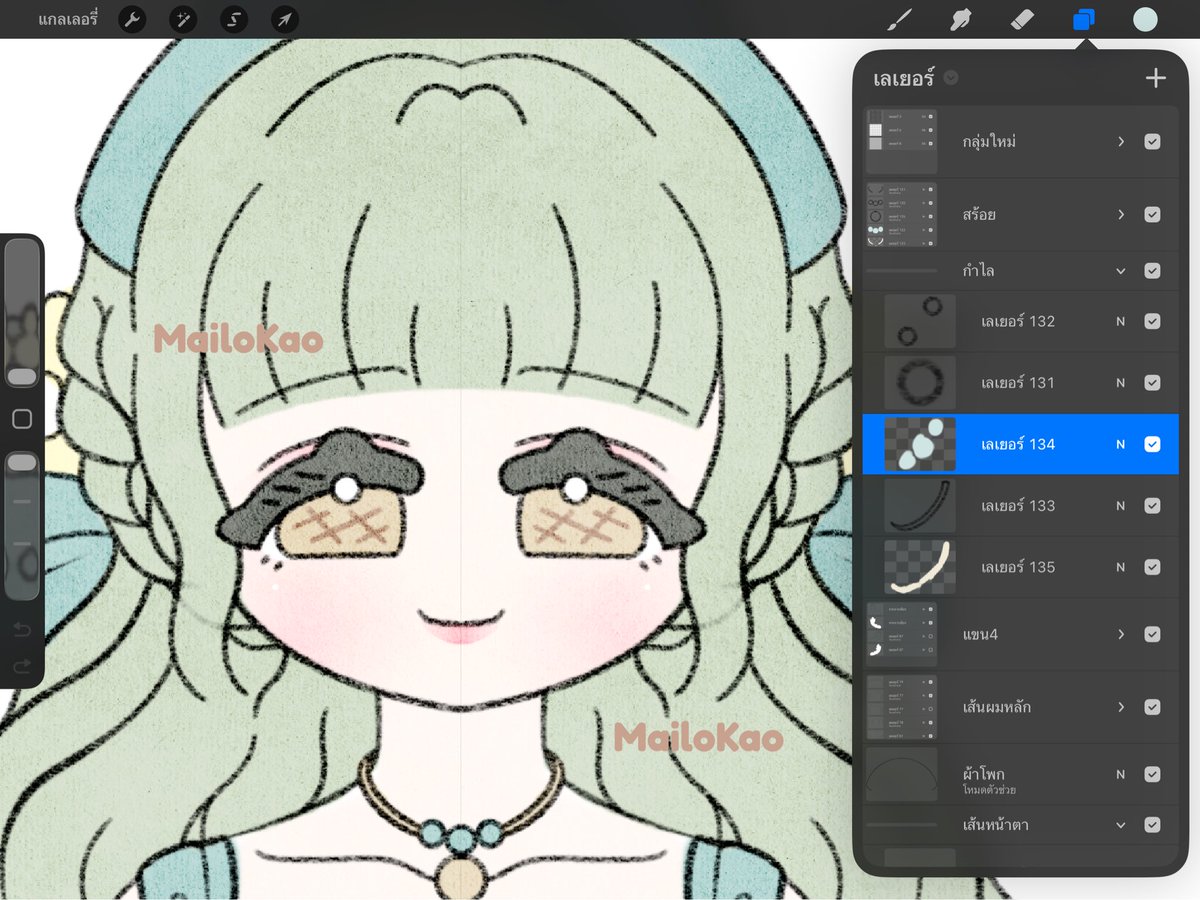Image resolution: width=1200 pixels, height=900 pixels.
Task: Close the Layers panel via the layers icon
Action: tap(1084, 19)
